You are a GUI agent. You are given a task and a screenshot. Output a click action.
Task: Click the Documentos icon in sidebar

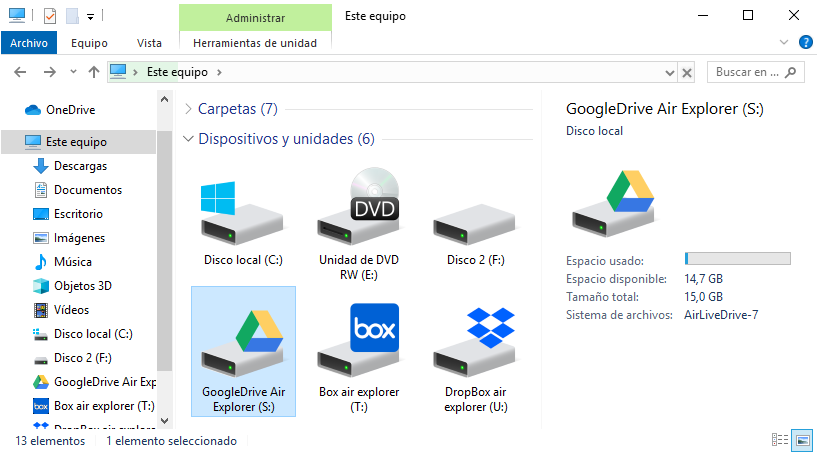click(41, 190)
